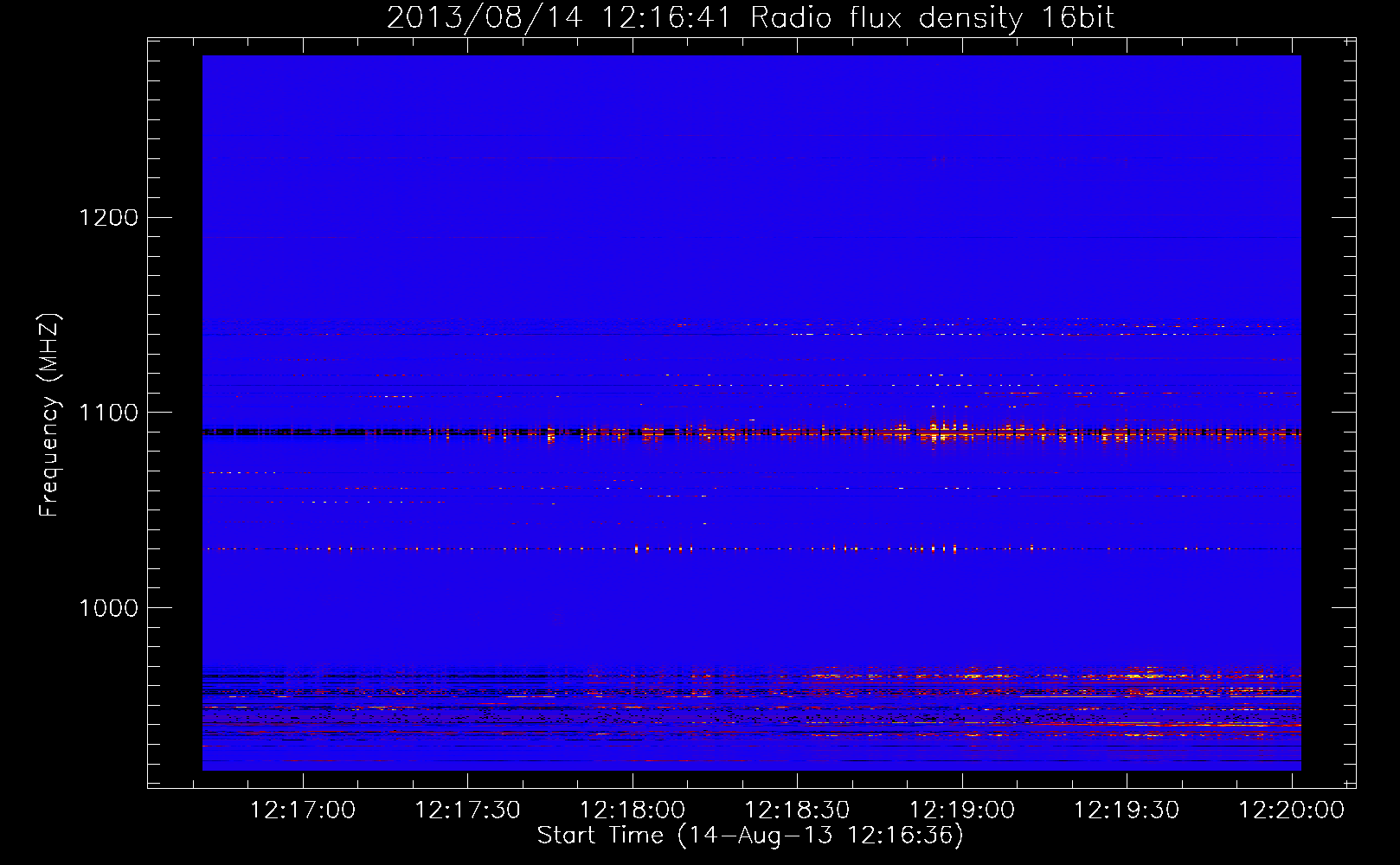Select the 1200 frequency tick label
Image resolution: width=1400 pixels, height=865 pixels.
(x=108, y=217)
